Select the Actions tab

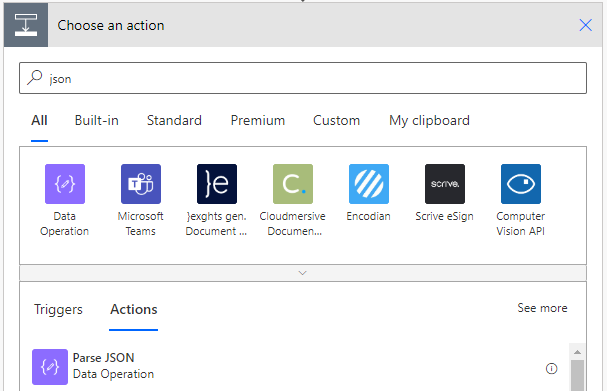[134, 309]
